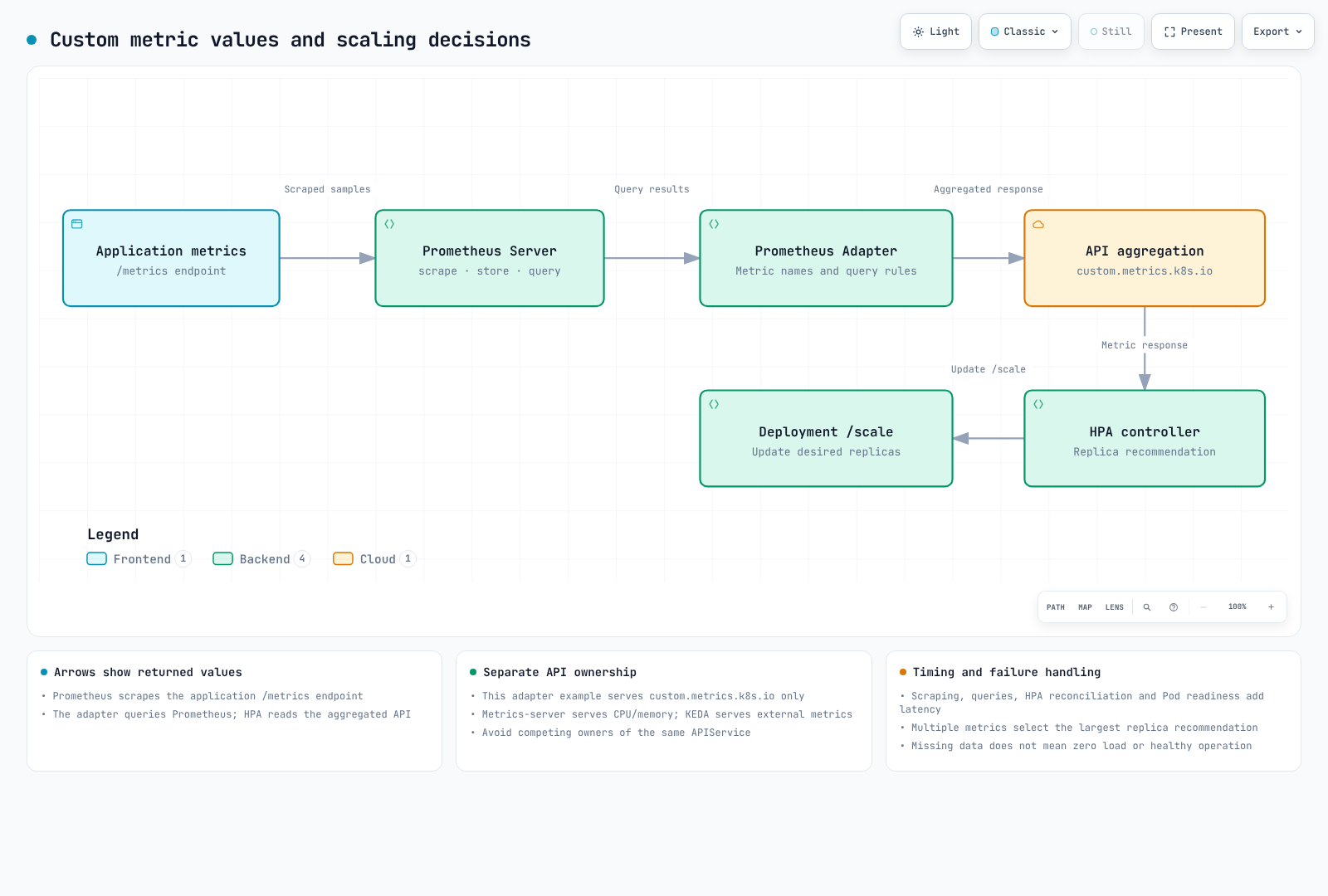Start presentation with the Present button

tap(1193, 32)
